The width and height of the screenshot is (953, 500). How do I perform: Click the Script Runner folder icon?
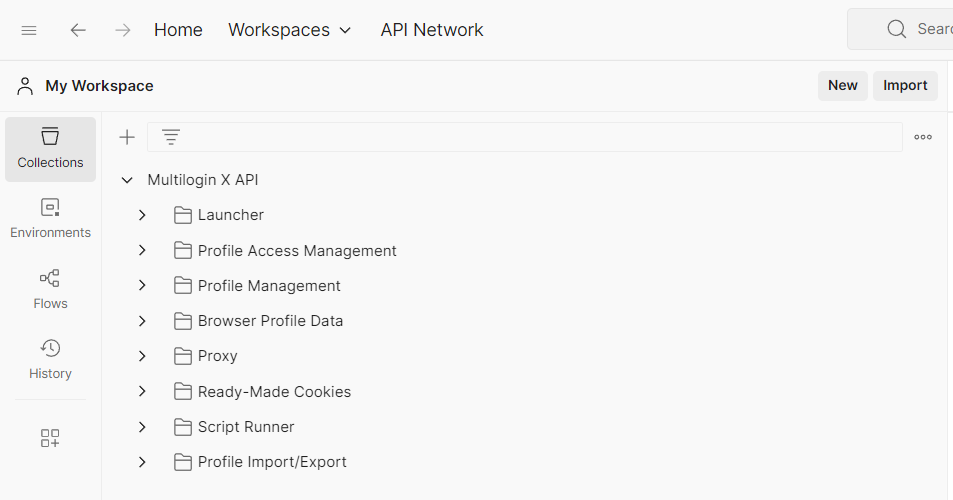(x=183, y=427)
